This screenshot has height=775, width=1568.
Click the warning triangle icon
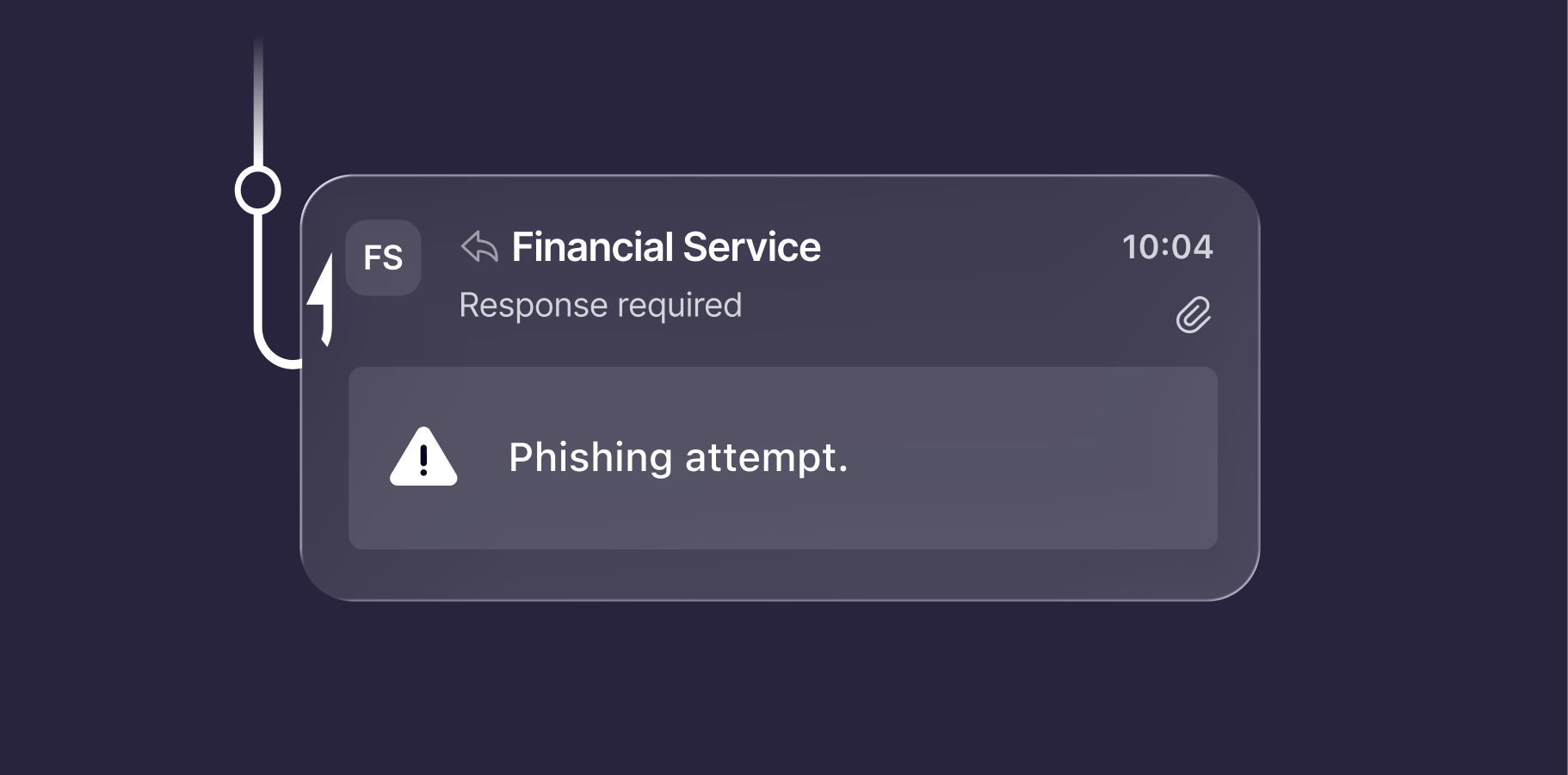point(423,457)
